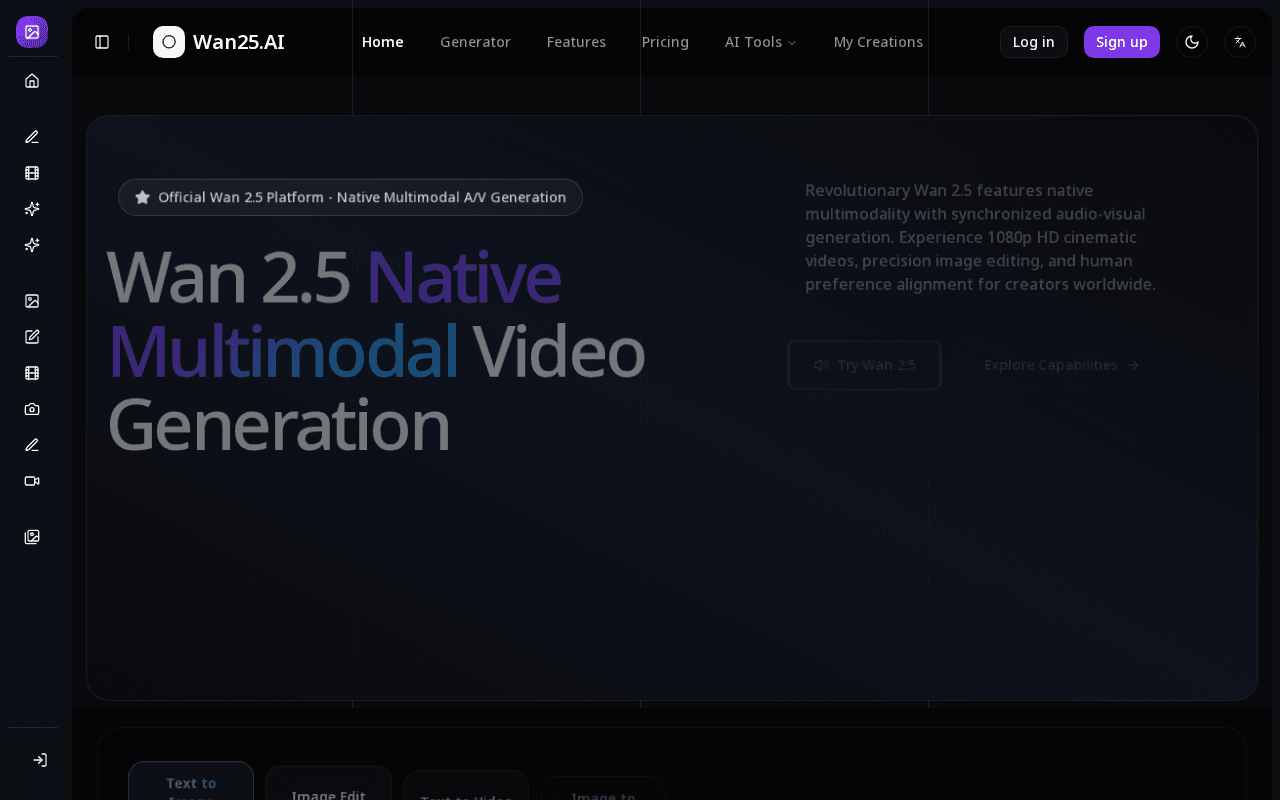1280x800 pixels.
Task: Collapse the sidebar with the panel icon
Action: click(x=102, y=42)
